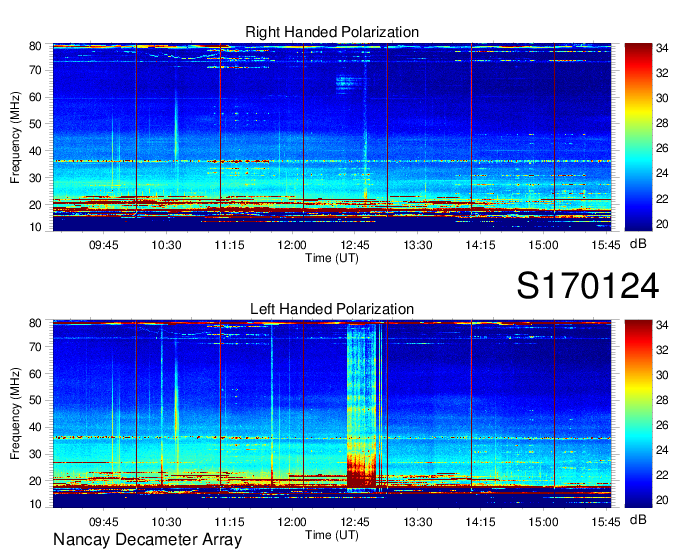Viewport: 680px width, 552px height.
Task: Click the "Right Handed Polarization" plot title
Action: [x=332, y=32]
